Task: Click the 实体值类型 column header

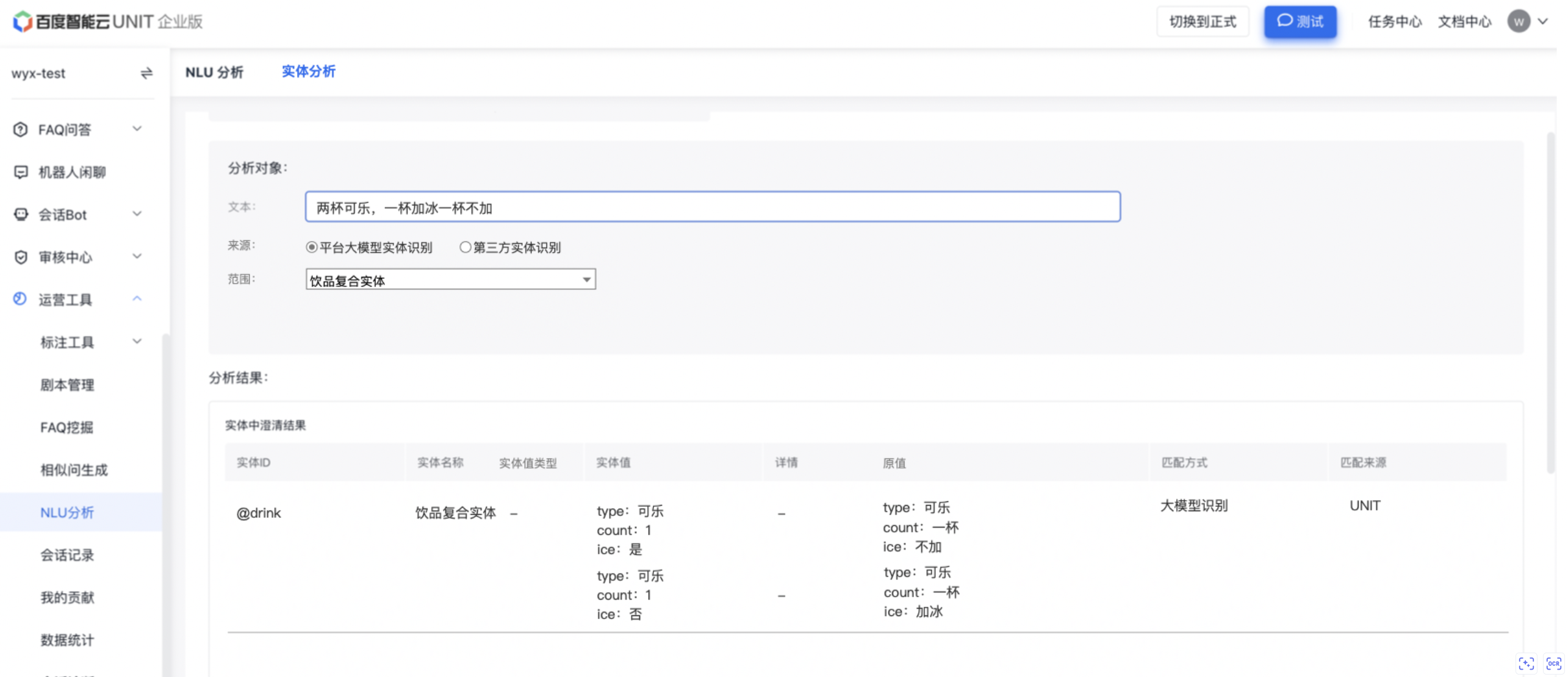Action: click(528, 464)
